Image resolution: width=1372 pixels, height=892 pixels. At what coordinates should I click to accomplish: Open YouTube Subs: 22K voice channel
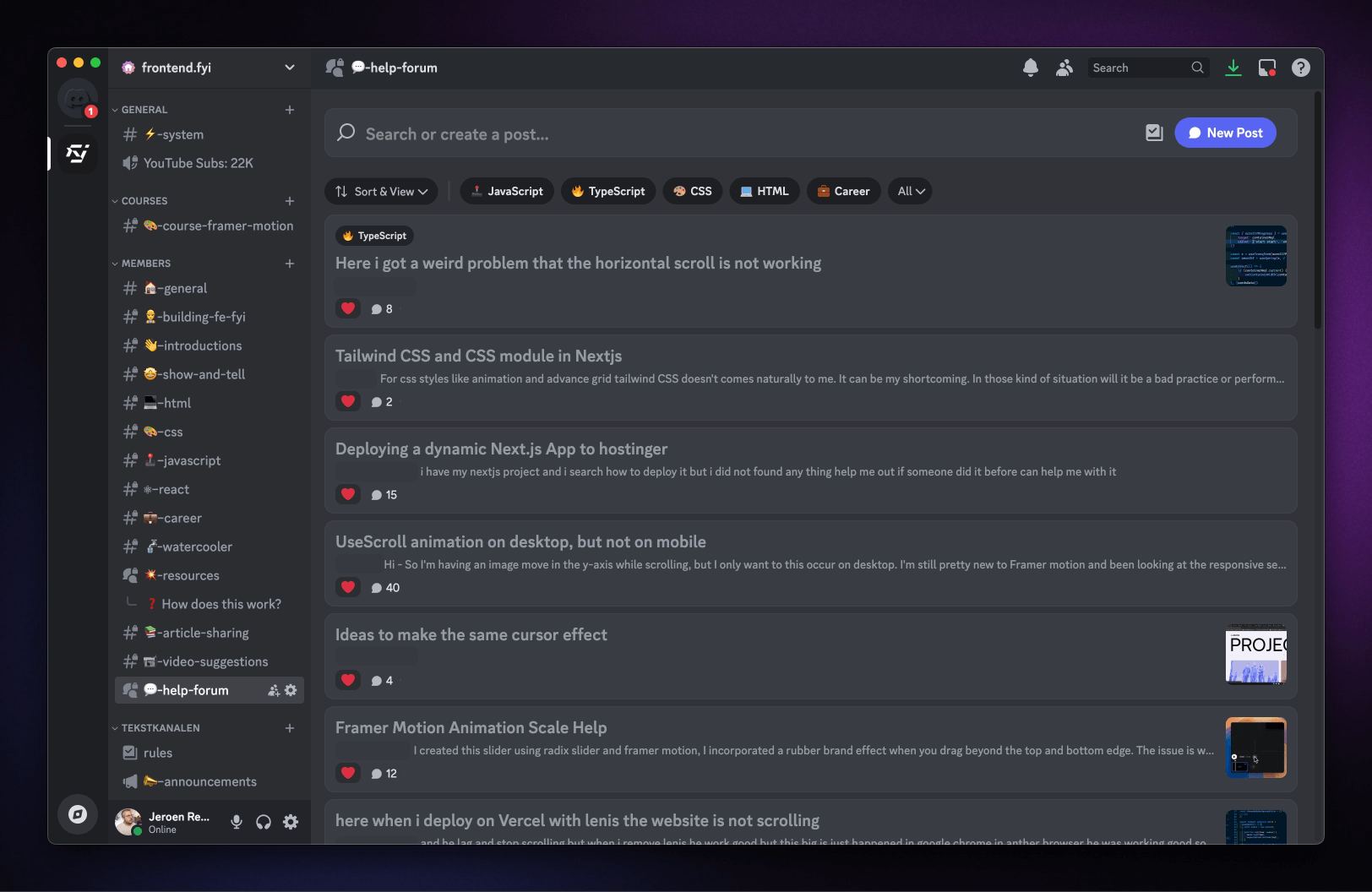pos(210,163)
